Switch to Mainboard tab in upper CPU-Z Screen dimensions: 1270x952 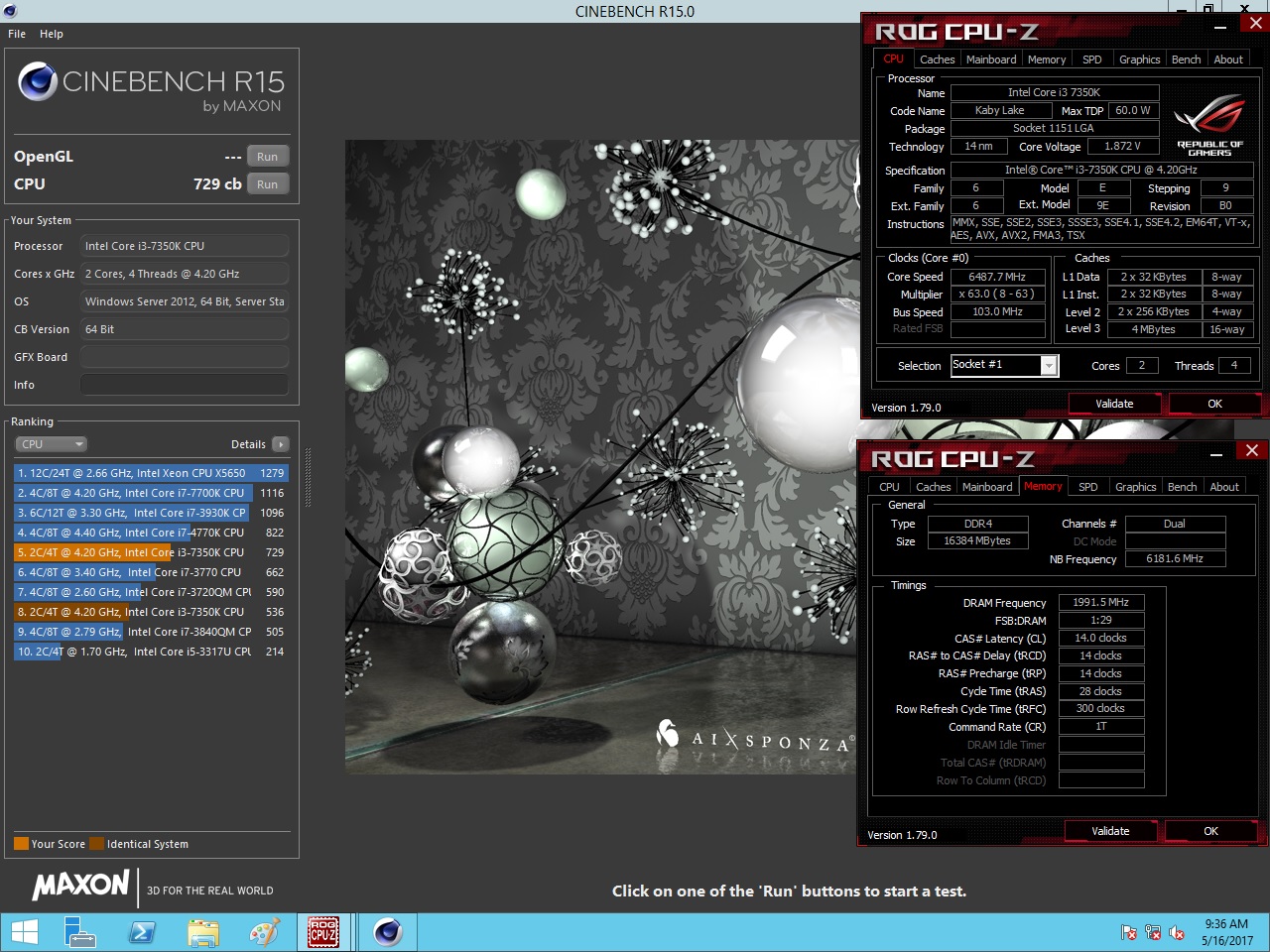[991, 59]
